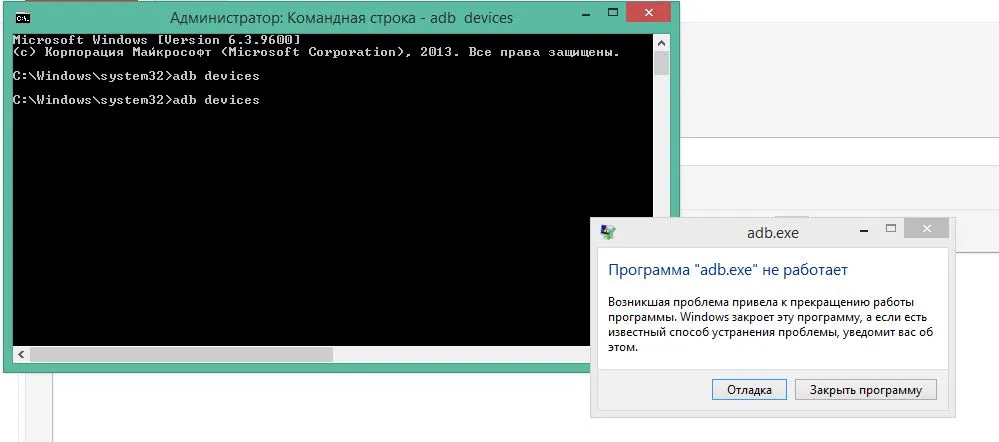Click the Возникшая проблема description paragraph
Viewport: 999px width, 442px height.
[x=771, y=325]
